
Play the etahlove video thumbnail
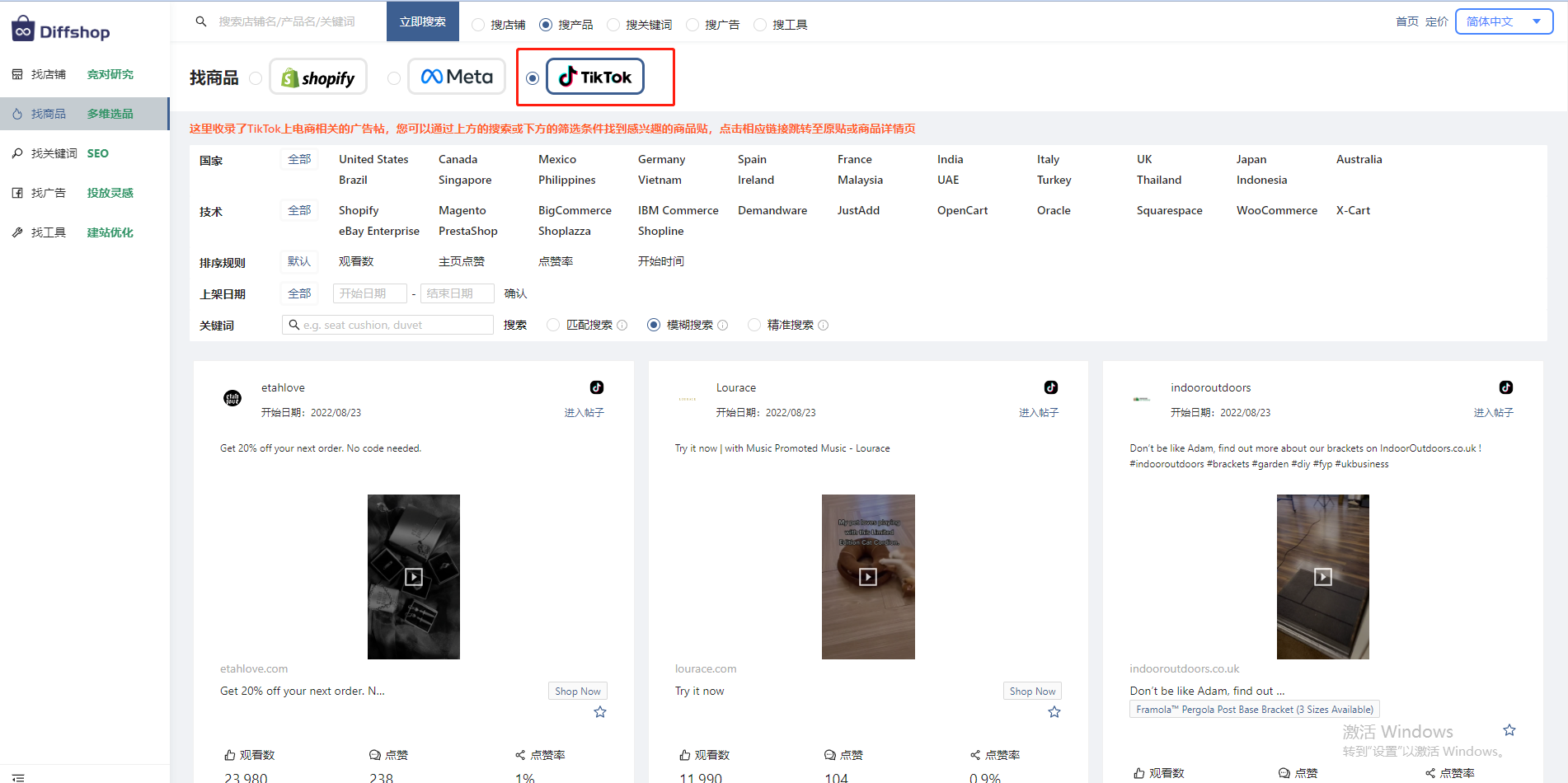tap(414, 577)
